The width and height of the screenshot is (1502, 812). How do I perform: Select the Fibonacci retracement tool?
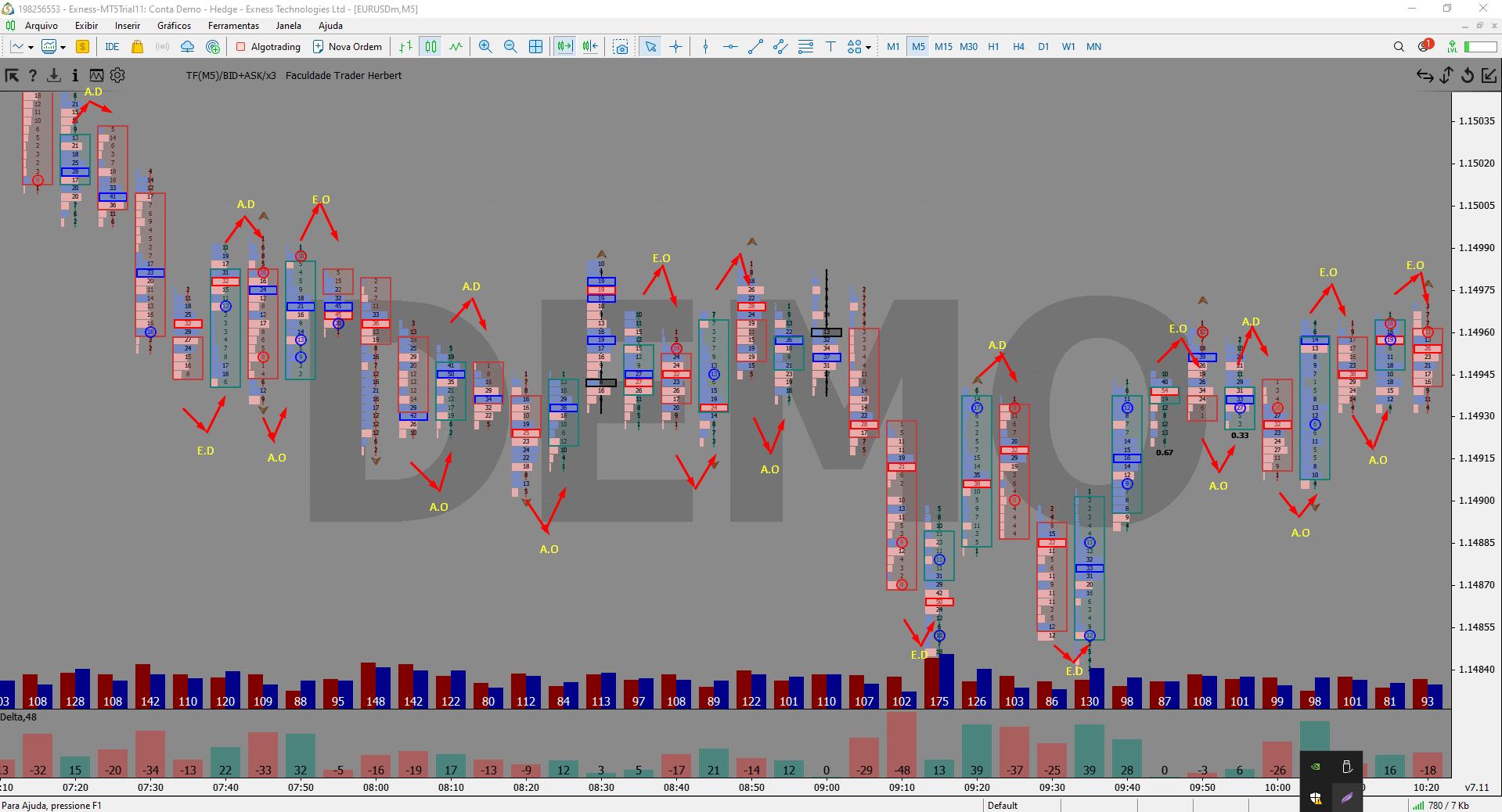coord(805,47)
